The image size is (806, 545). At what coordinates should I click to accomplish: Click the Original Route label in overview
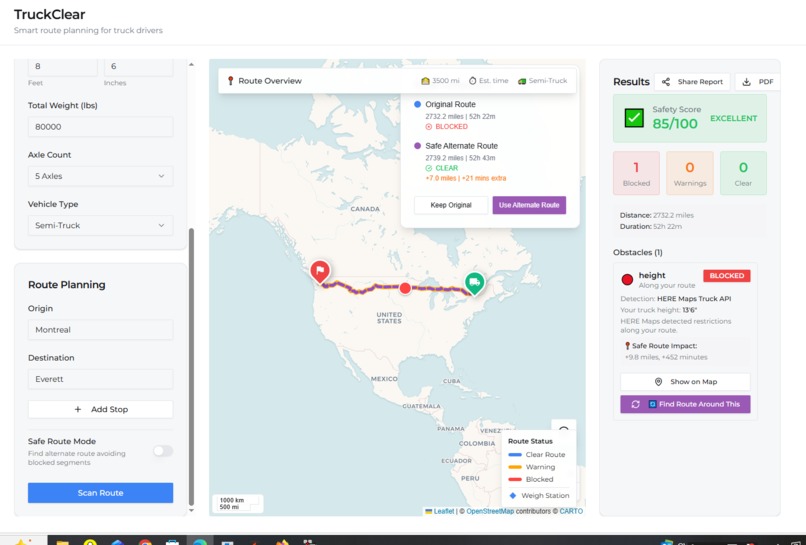click(450, 104)
